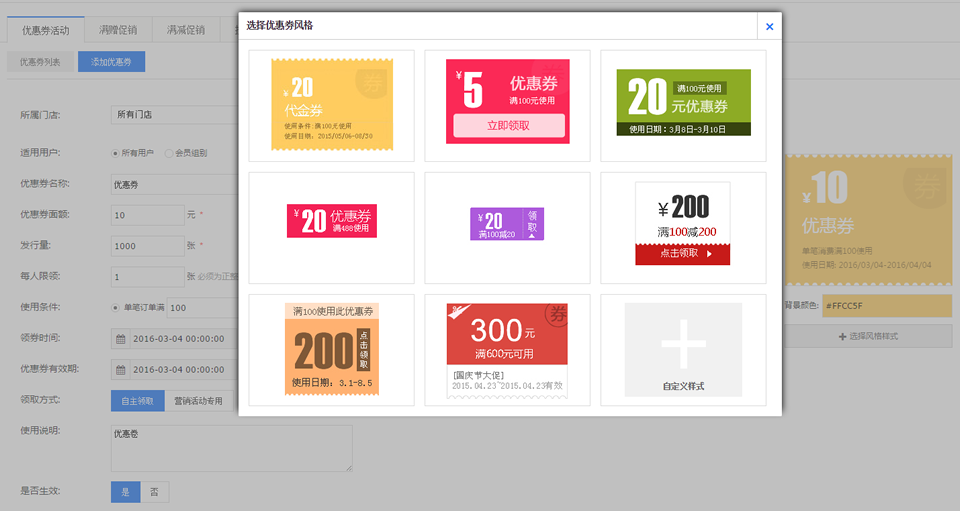The width and height of the screenshot is (960, 511).
Task: Select the 所有用户 radio button
Action: (114, 153)
